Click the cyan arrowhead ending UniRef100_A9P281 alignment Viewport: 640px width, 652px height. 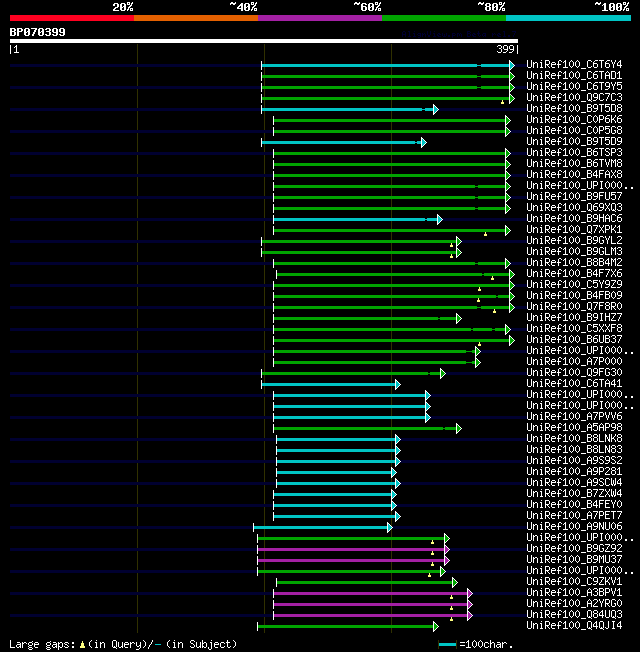[394, 472]
